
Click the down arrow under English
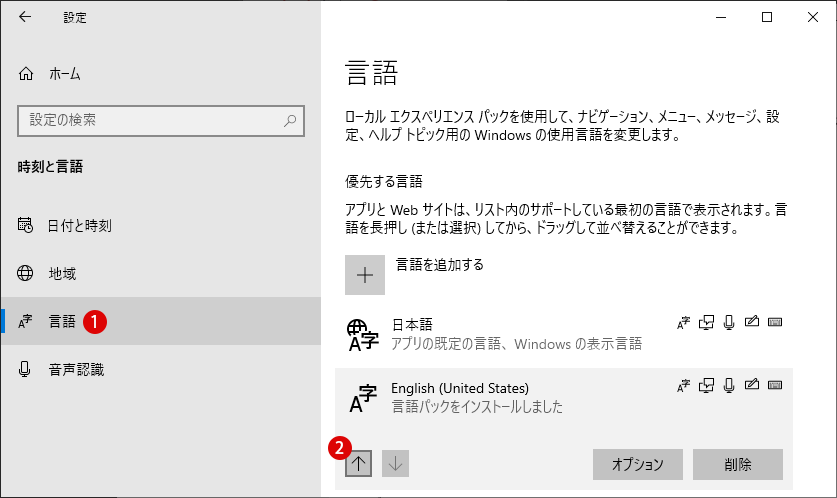(x=396, y=463)
